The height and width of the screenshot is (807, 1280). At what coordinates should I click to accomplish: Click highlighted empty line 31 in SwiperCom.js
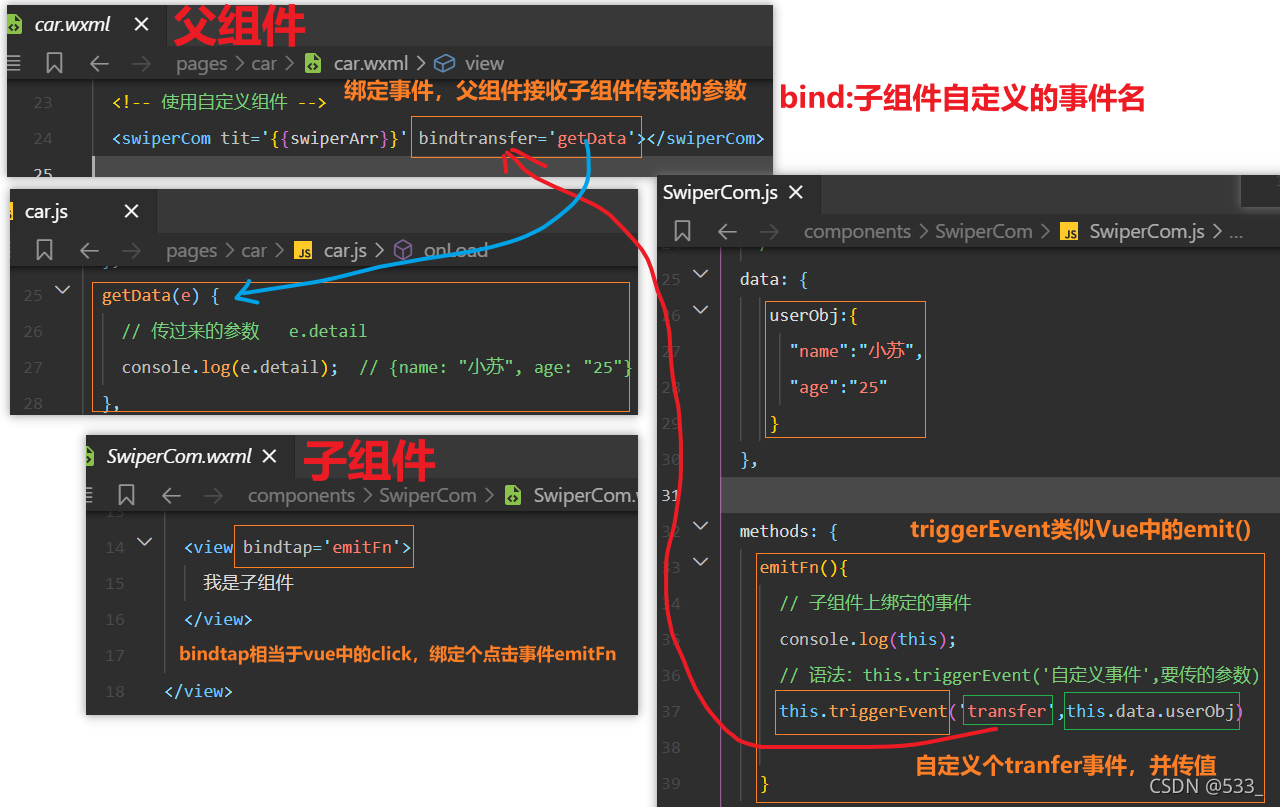(x=1000, y=495)
